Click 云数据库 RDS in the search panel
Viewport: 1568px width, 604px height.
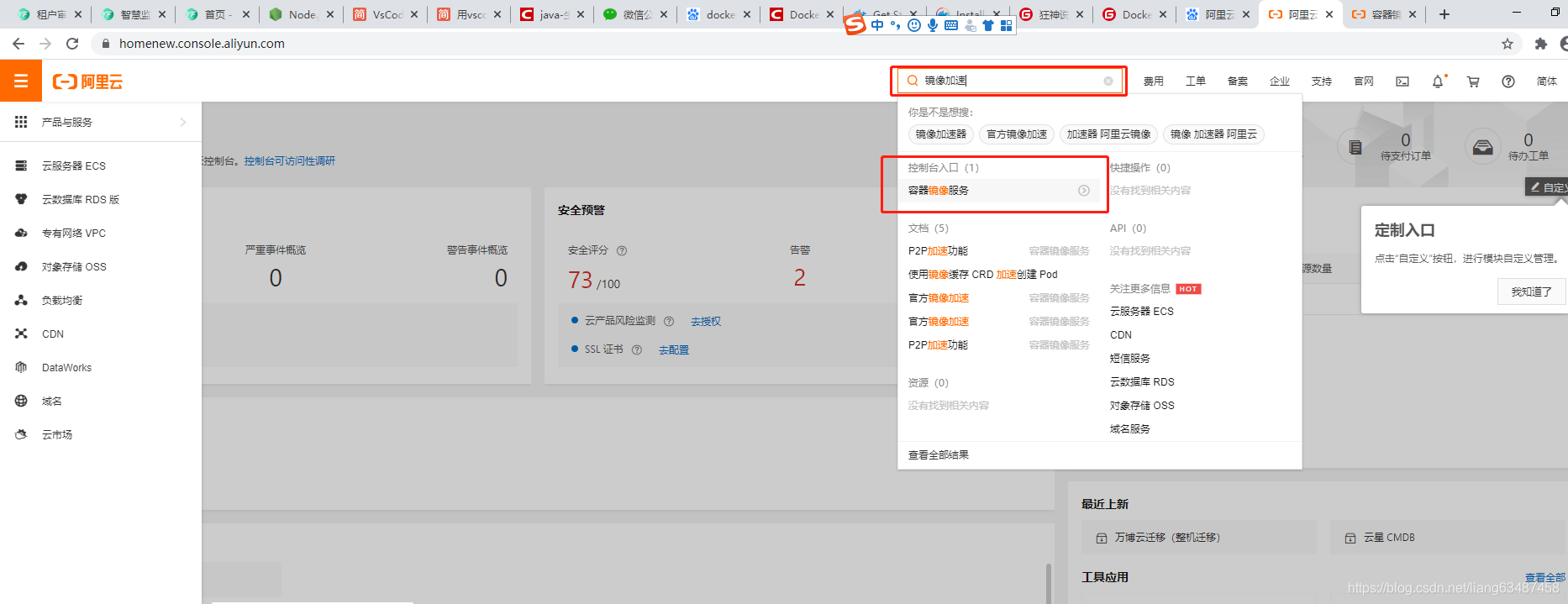tap(1142, 382)
